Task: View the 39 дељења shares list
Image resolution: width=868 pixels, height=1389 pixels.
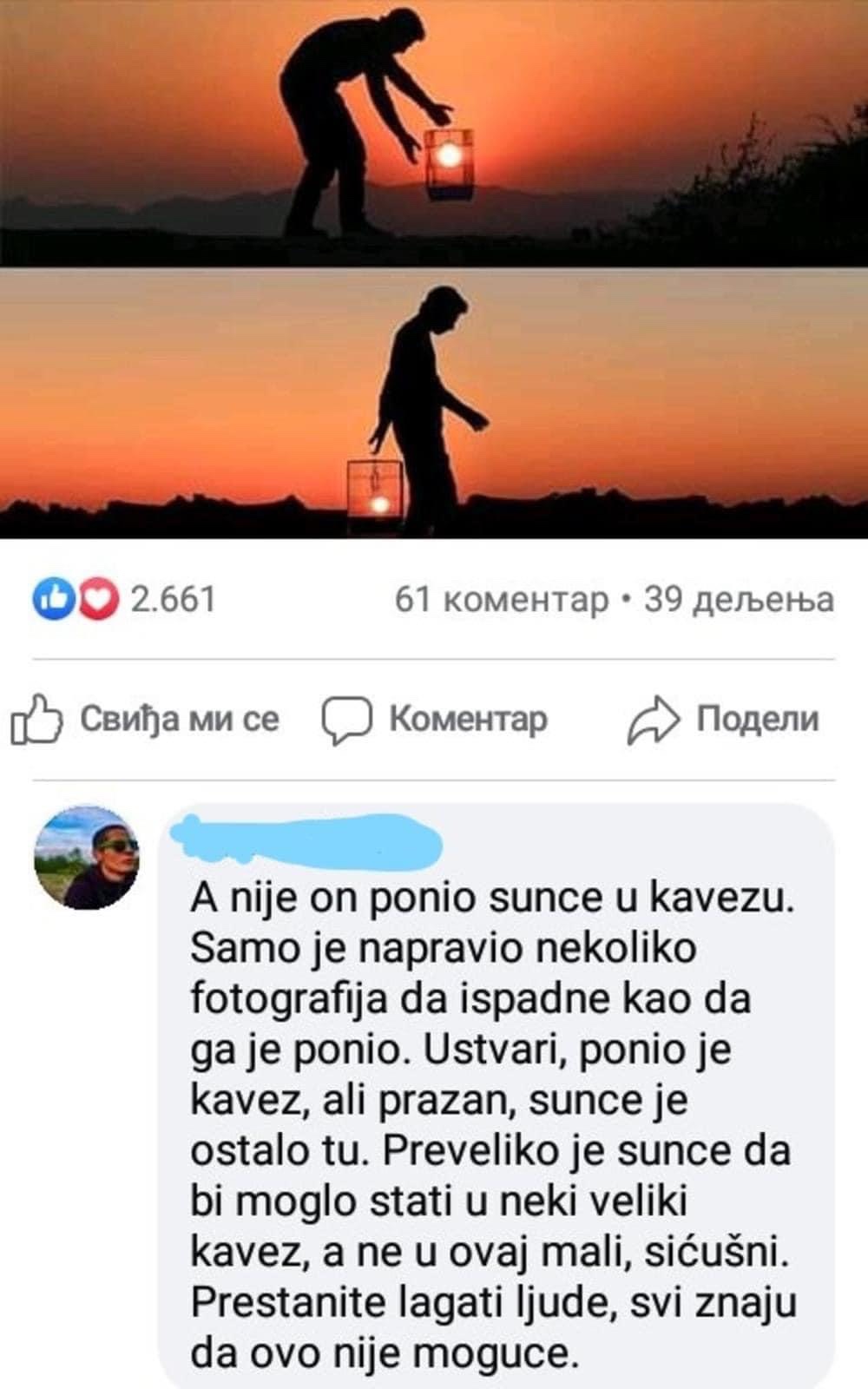Action: click(x=739, y=599)
